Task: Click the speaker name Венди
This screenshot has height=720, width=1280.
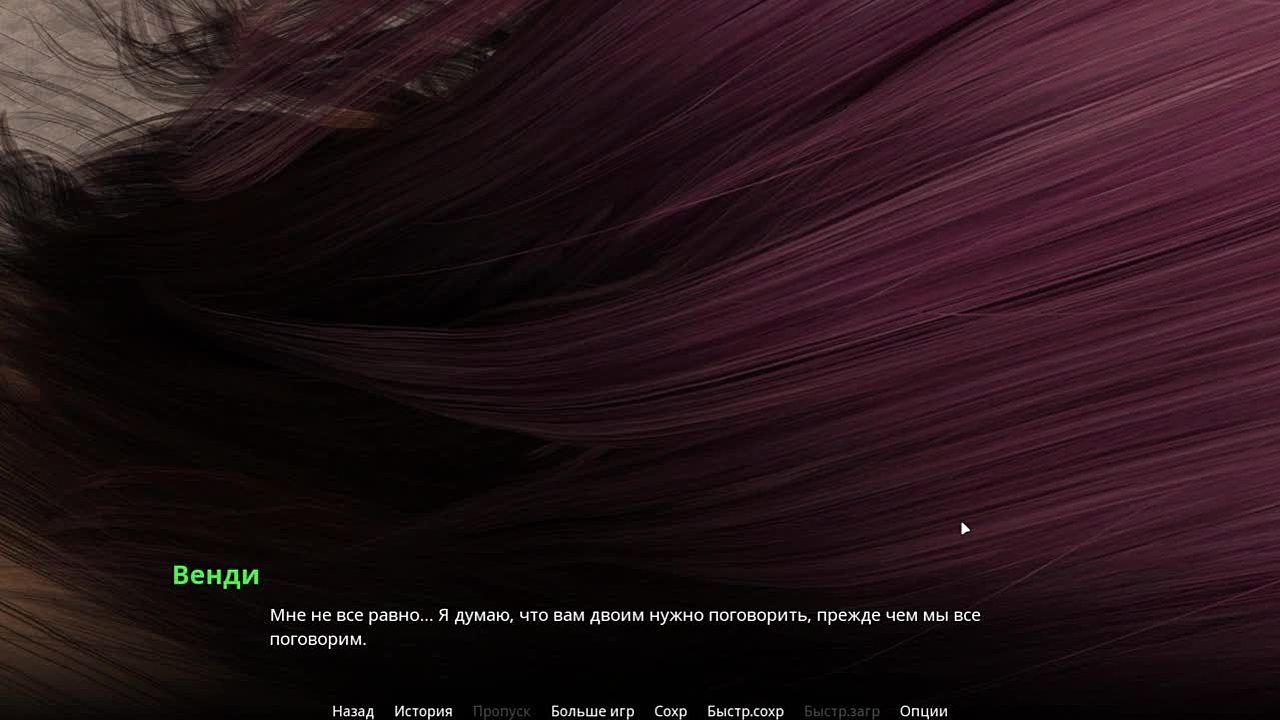Action: (x=215, y=575)
